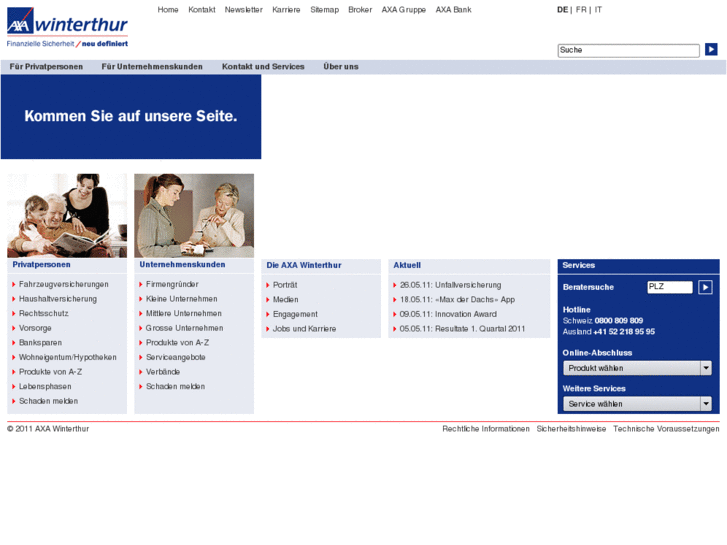The image size is (727, 545).
Task: Open Kontakt in top navigation
Action: click(202, 10)
